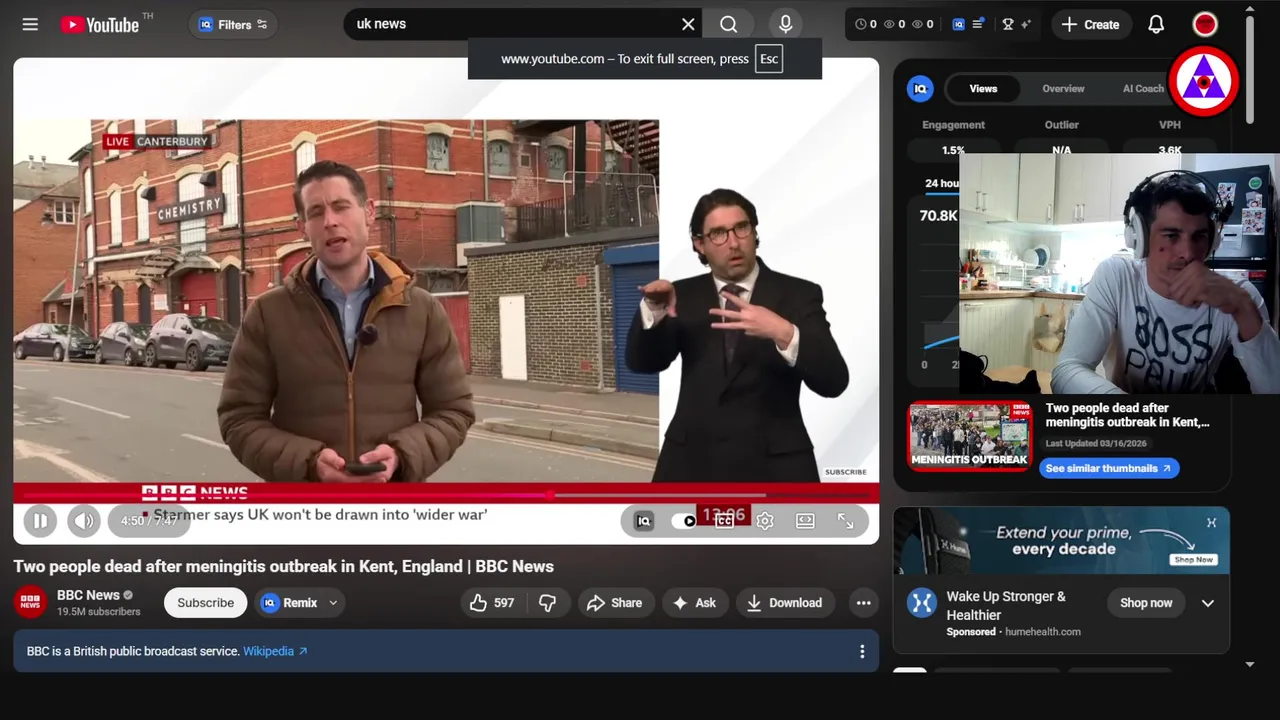Open player settings gear
Image resolution: width=1280 pixels, height=720 pixels.
[765, 520]
